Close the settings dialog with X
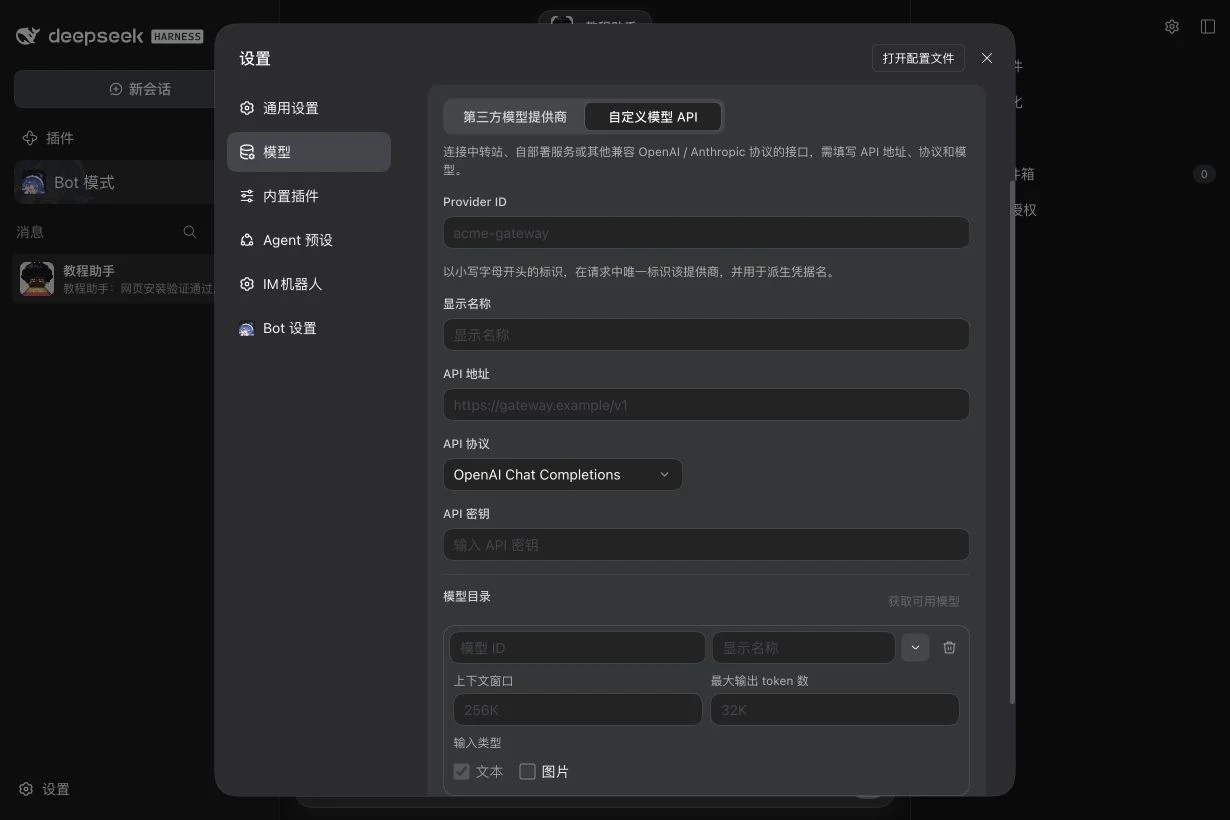1230x820 pixels. [987, 58]
